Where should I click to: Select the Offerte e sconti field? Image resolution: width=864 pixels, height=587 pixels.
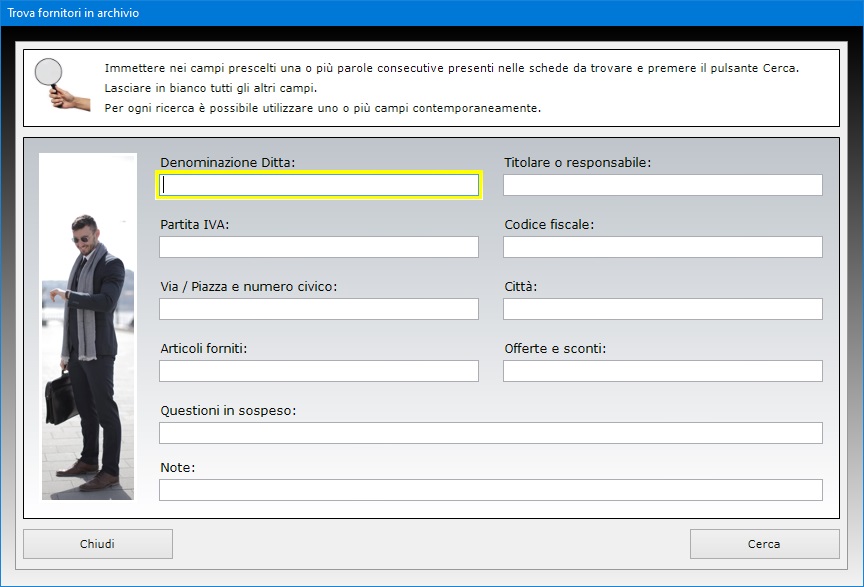point(663,371)
